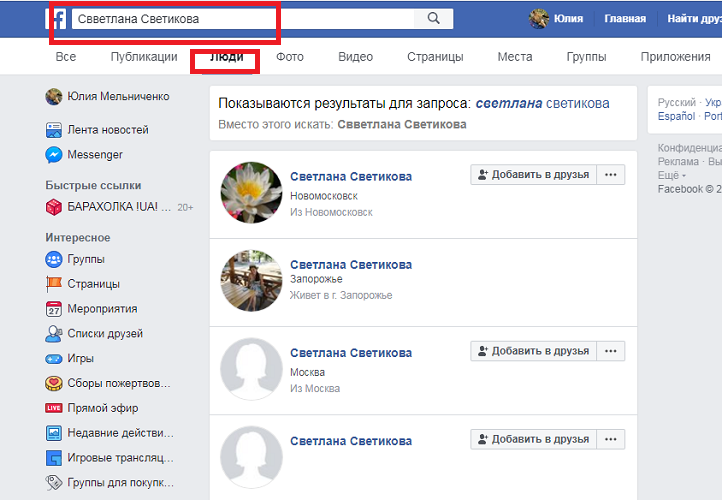722x500 pixels.
Task: Click the Юлия Мельниченко sidebar name
Action: [118, 97]
